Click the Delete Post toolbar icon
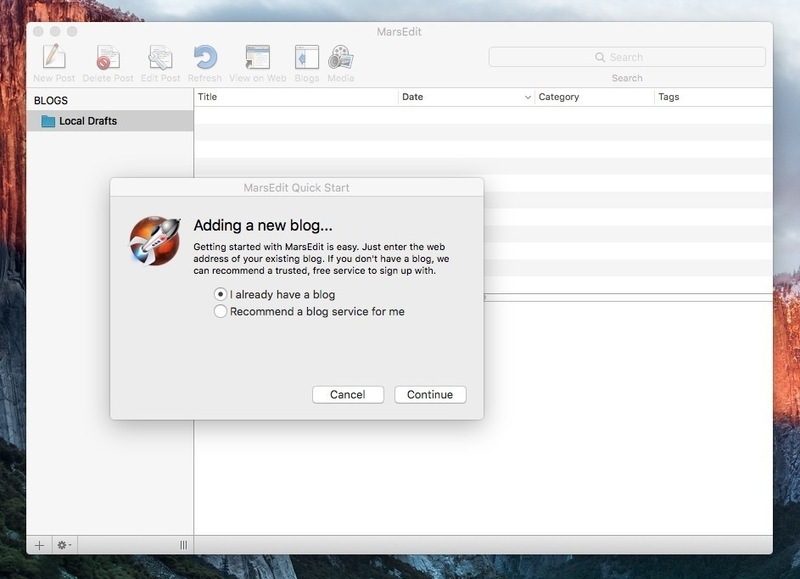 (107, 58)
